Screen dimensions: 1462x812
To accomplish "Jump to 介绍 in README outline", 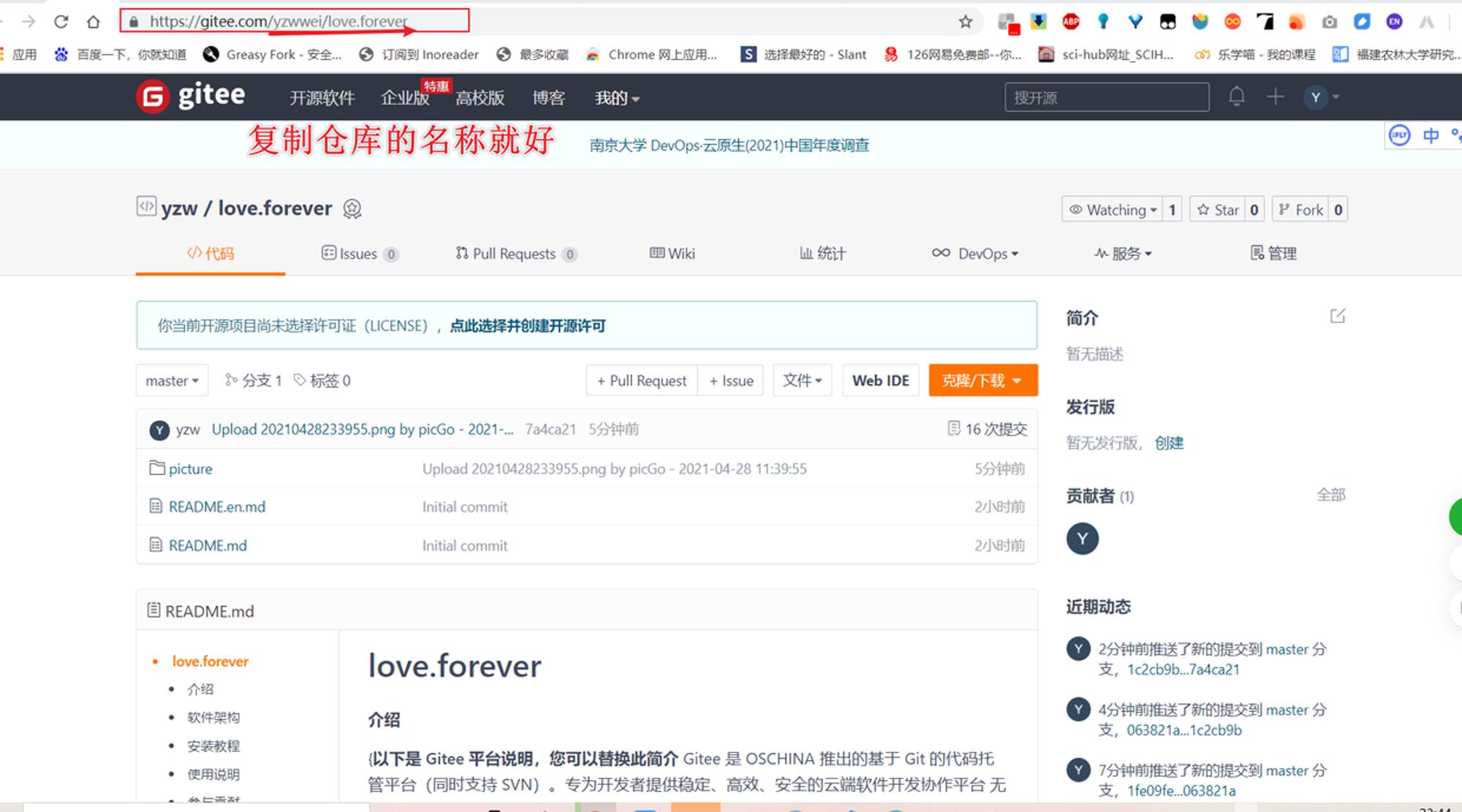I will [200, 689].
